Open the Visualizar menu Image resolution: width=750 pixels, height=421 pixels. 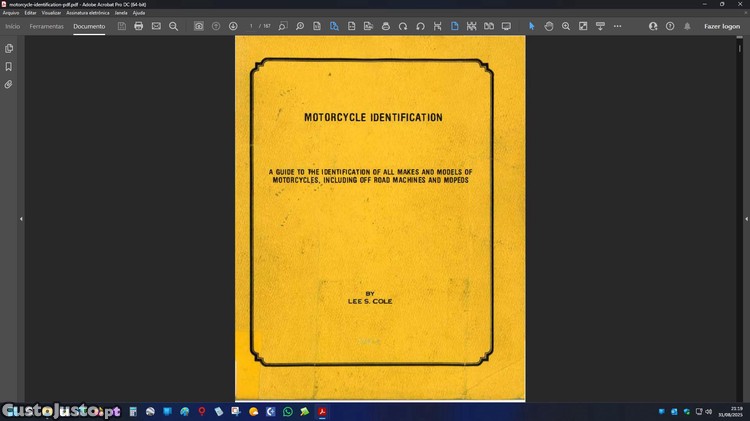coord(51,13)
